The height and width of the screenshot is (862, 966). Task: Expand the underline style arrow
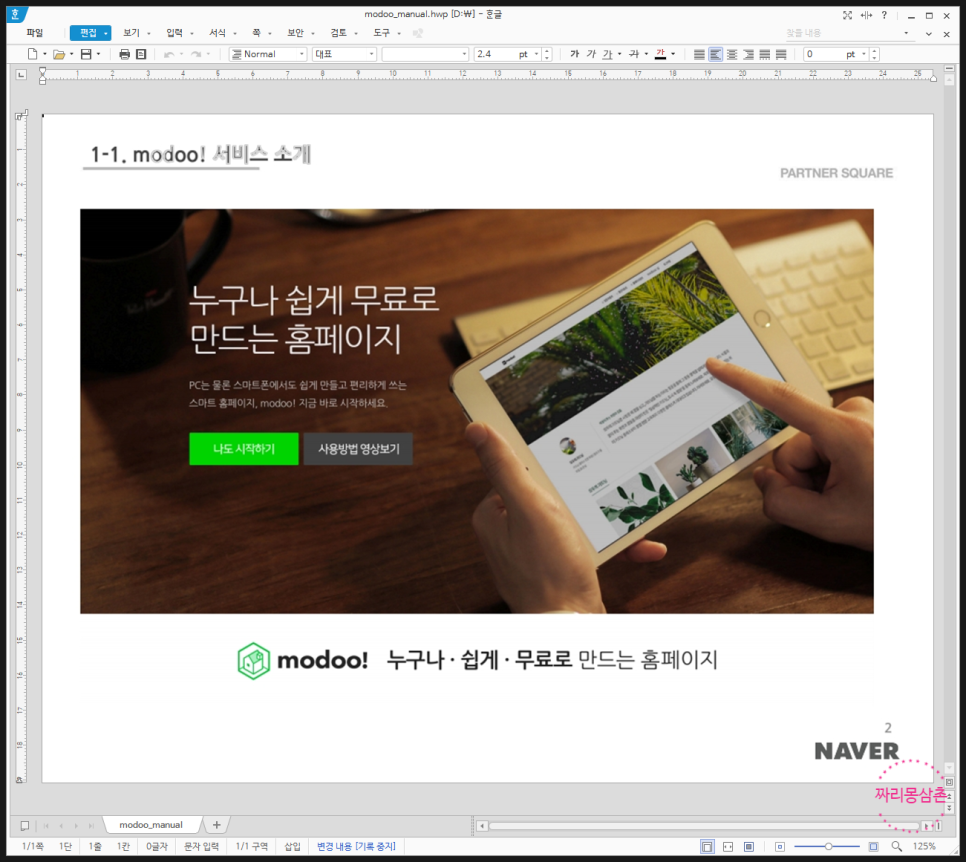pos(619,54)
